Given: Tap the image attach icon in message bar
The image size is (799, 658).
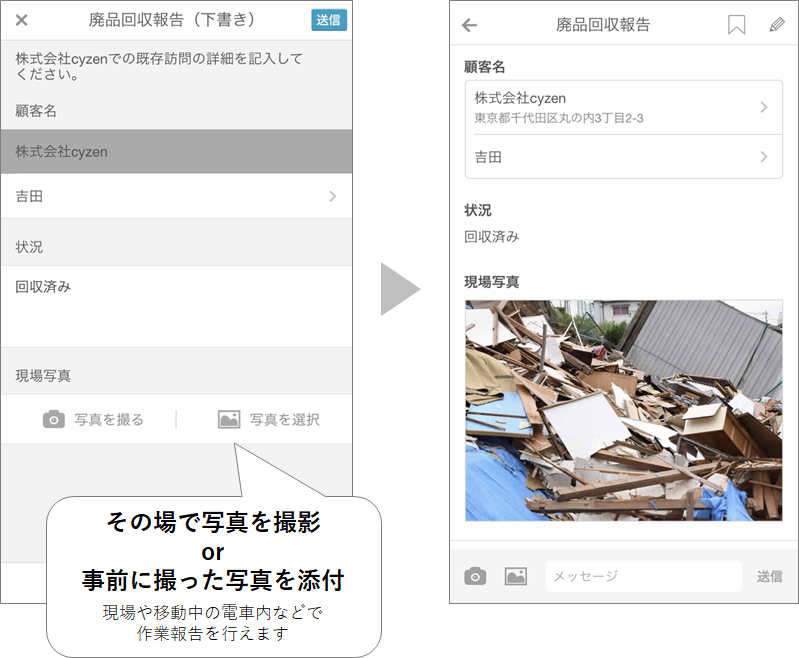Looking at the screenshot, I should pos(516,576).
